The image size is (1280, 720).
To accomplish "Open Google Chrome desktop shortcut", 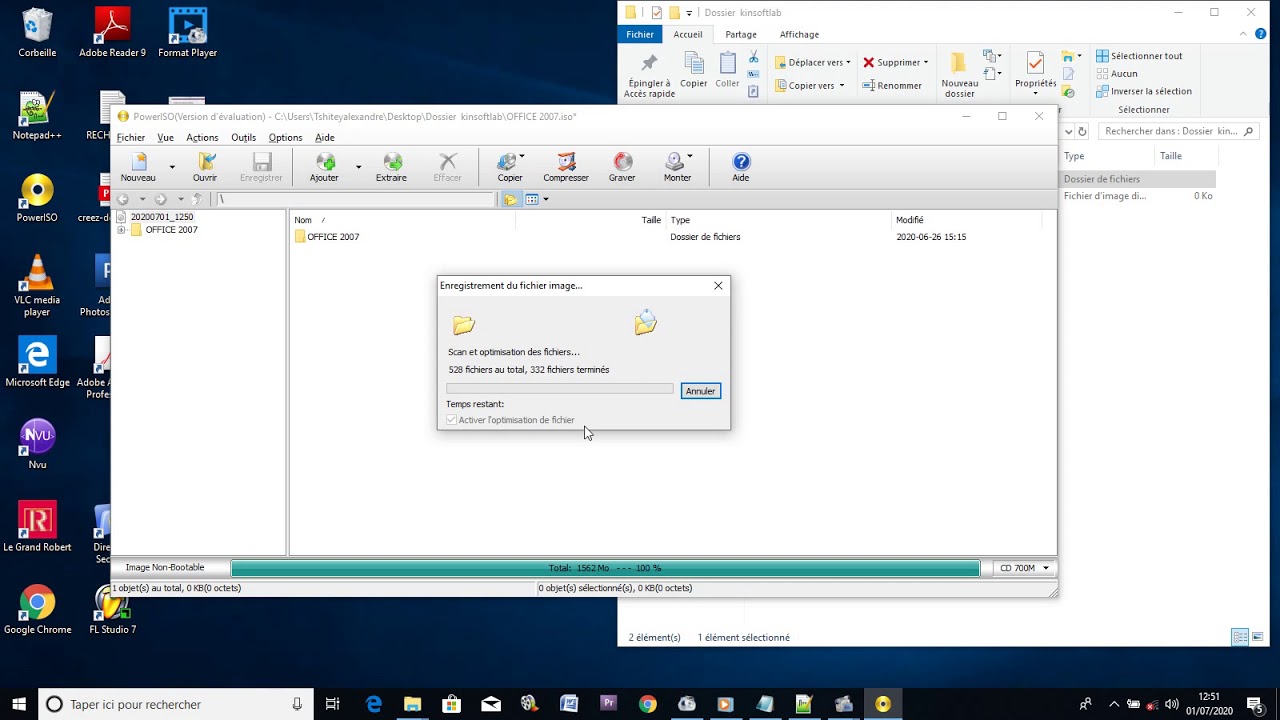I will 37,610.
